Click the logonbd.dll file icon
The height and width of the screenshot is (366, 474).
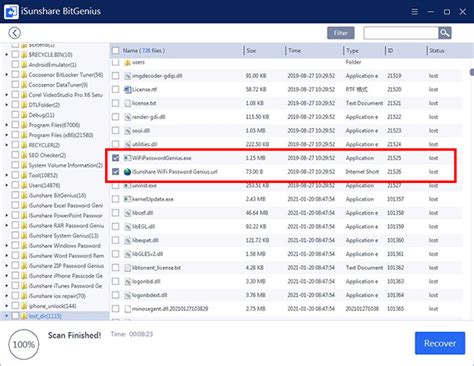tap(127, 281)
